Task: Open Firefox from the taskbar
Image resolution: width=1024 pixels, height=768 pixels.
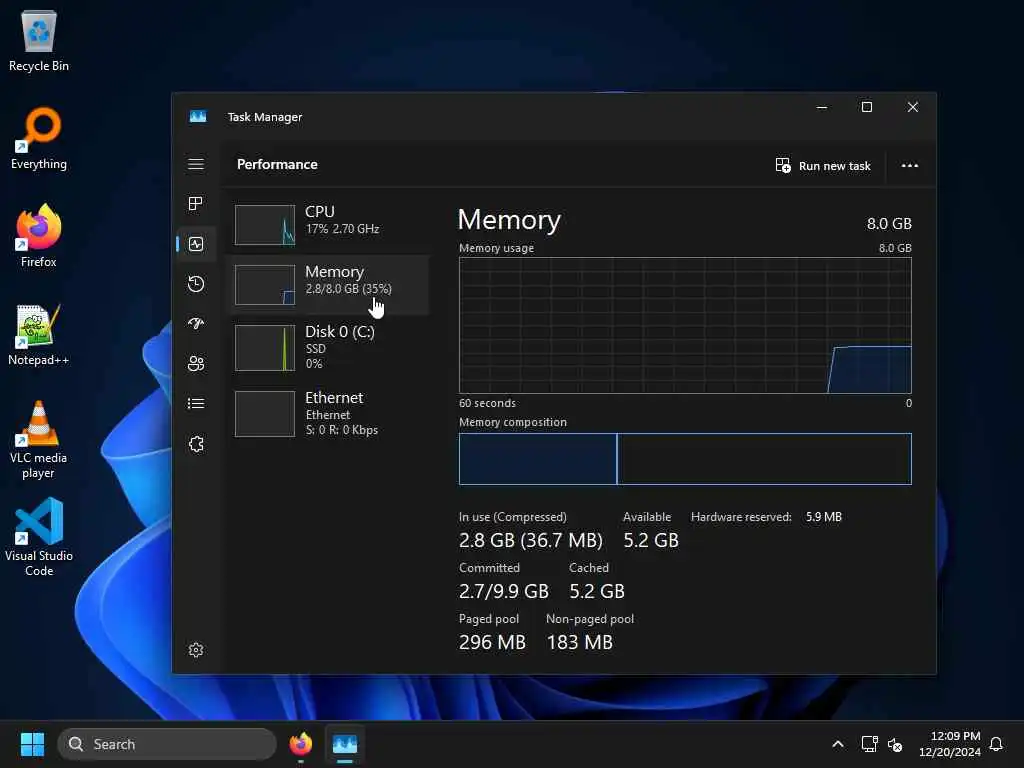Action: 300,744
